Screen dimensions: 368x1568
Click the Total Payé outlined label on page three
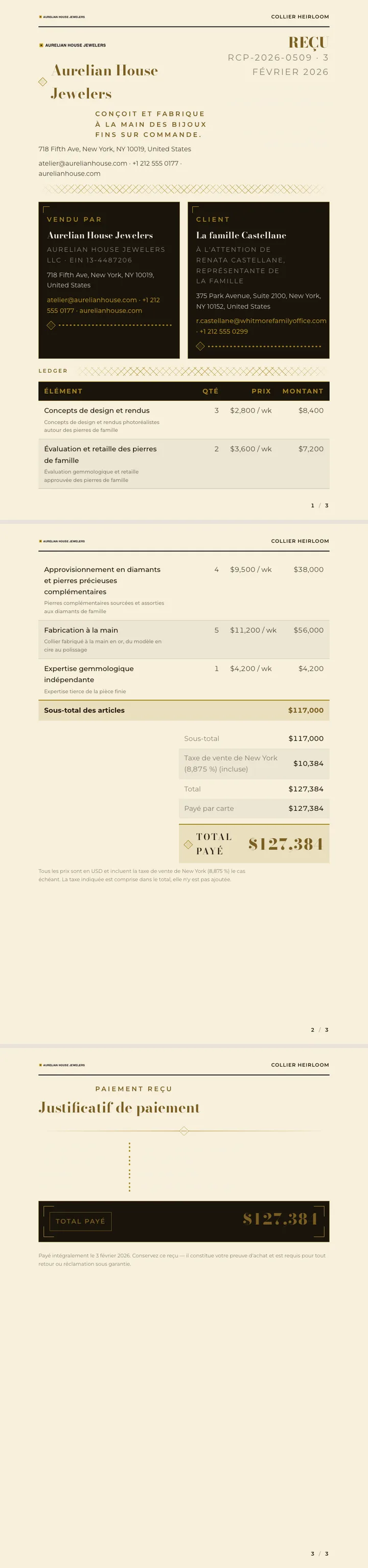click(x=80, y=1221)
